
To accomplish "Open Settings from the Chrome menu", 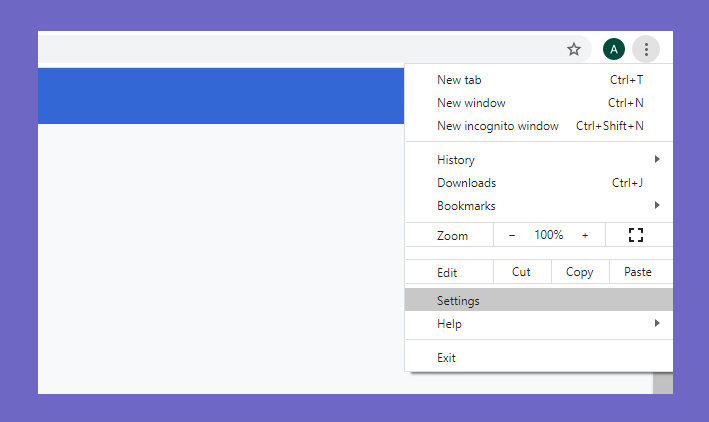I will pos(539,300).
